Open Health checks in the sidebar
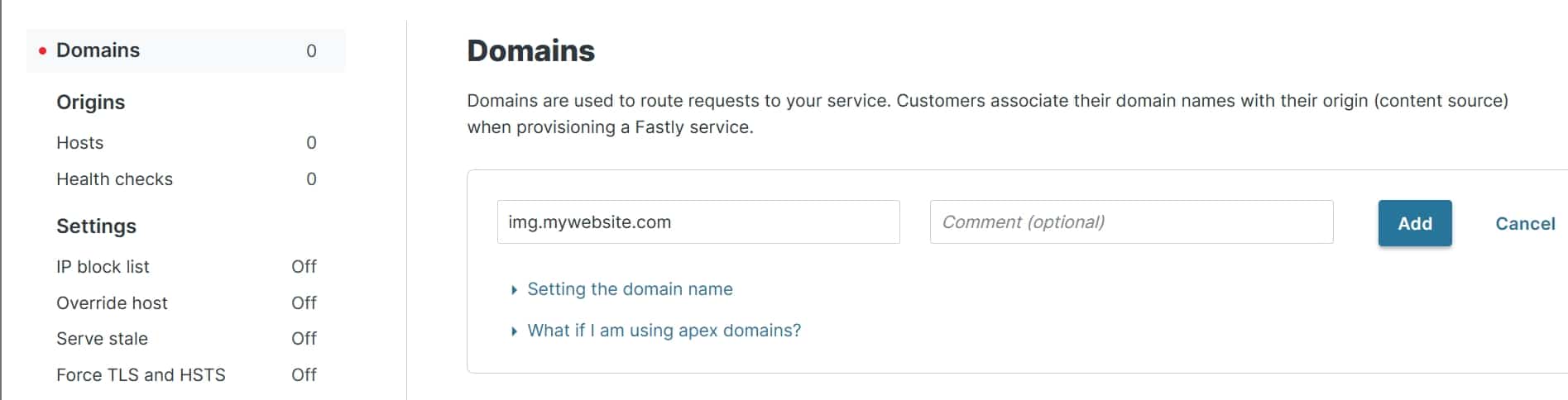Image resolution: width=1568 pixels, height=400 pixels. pos(114,179)
